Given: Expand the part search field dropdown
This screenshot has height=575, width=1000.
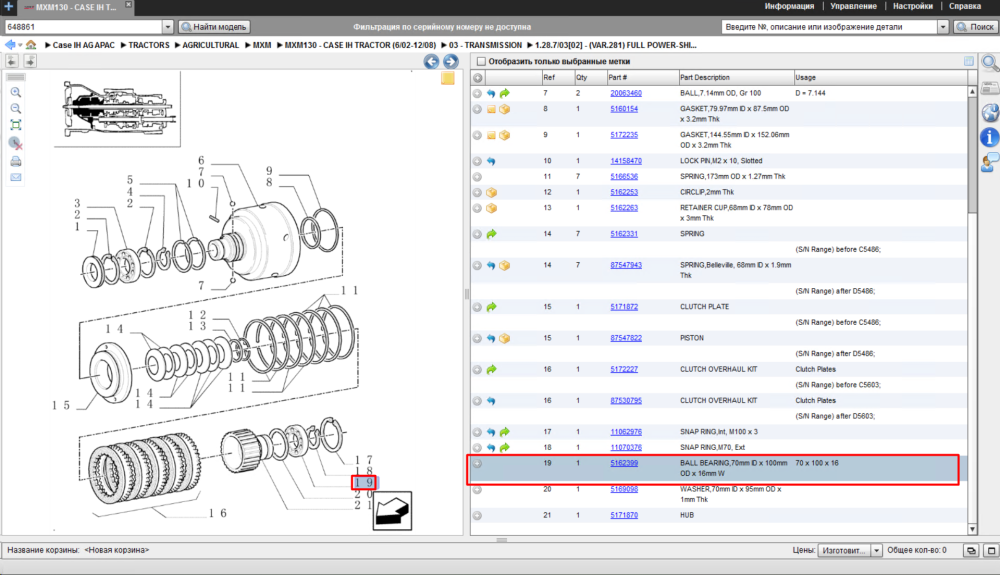Looking at the screenshot, I should 943,27.
